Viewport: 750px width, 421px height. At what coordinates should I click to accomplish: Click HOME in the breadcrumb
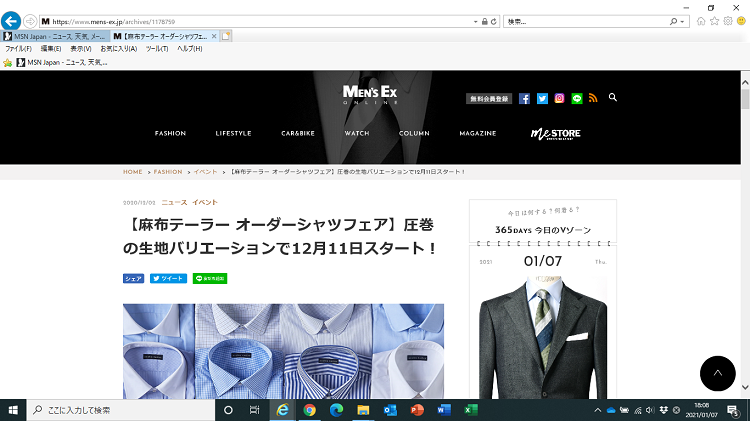132,172
